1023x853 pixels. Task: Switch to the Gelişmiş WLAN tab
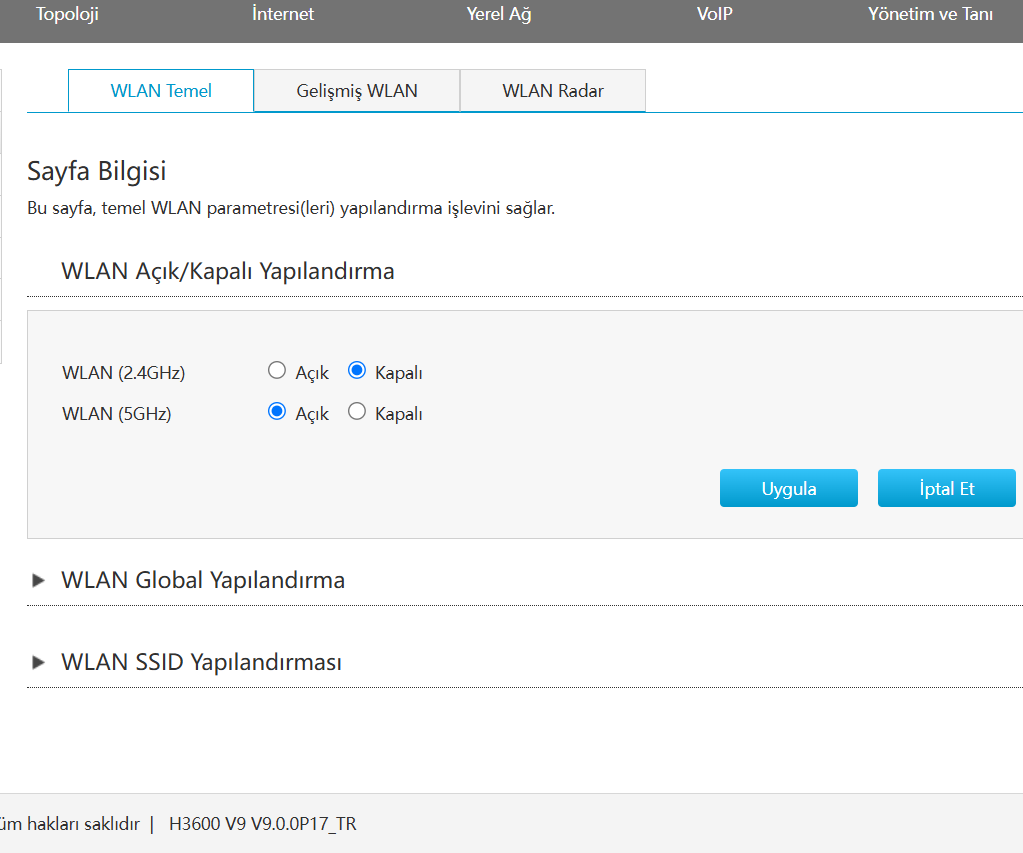click(357, 91)
